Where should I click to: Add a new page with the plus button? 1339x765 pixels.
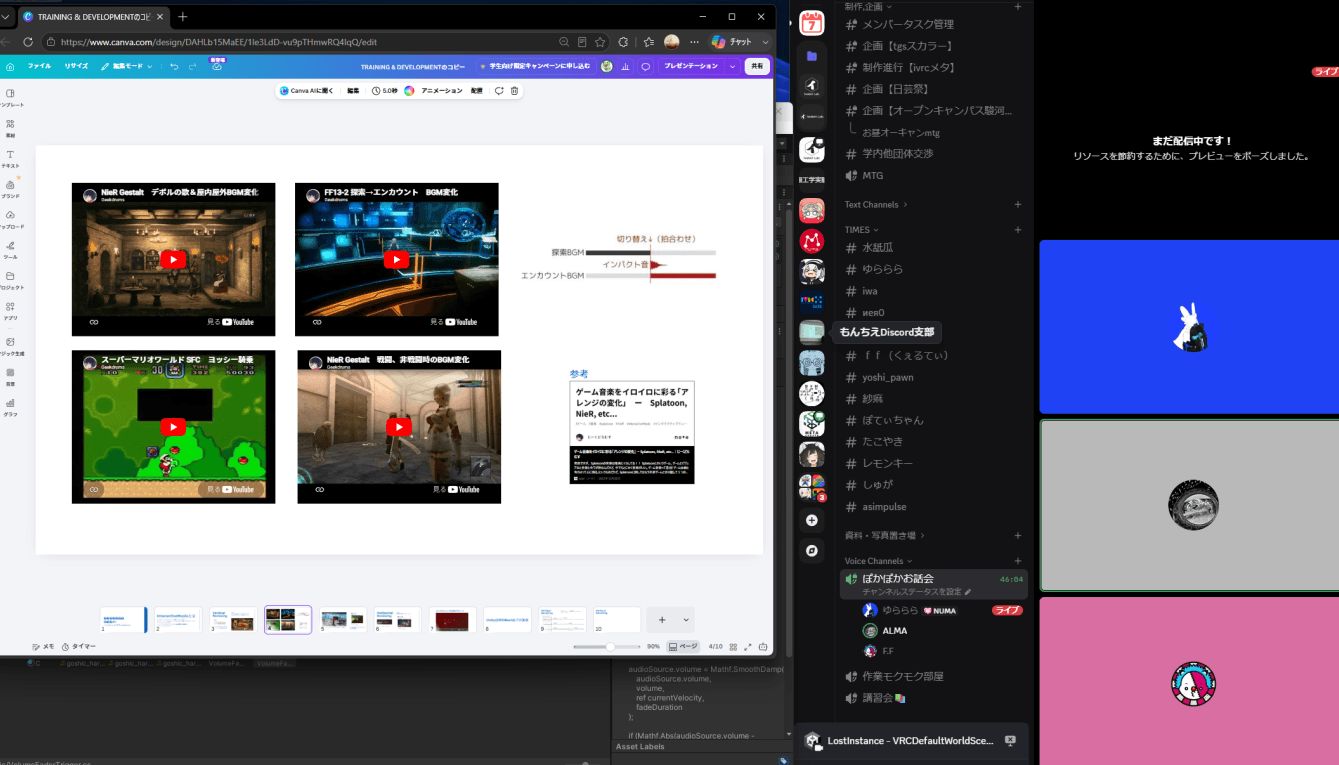pyautogui.click(x=662, y=620)
